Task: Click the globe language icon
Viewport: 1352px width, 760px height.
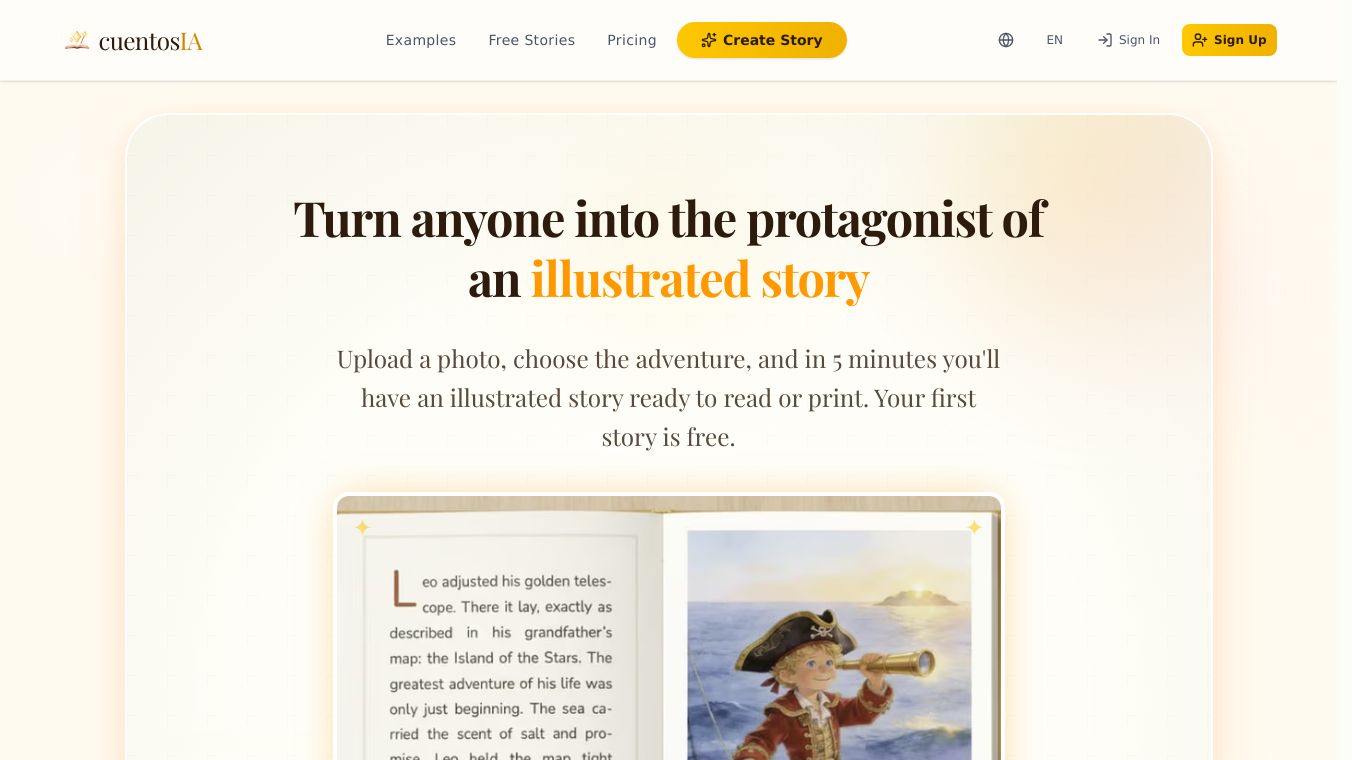Action: point(1006,40)
